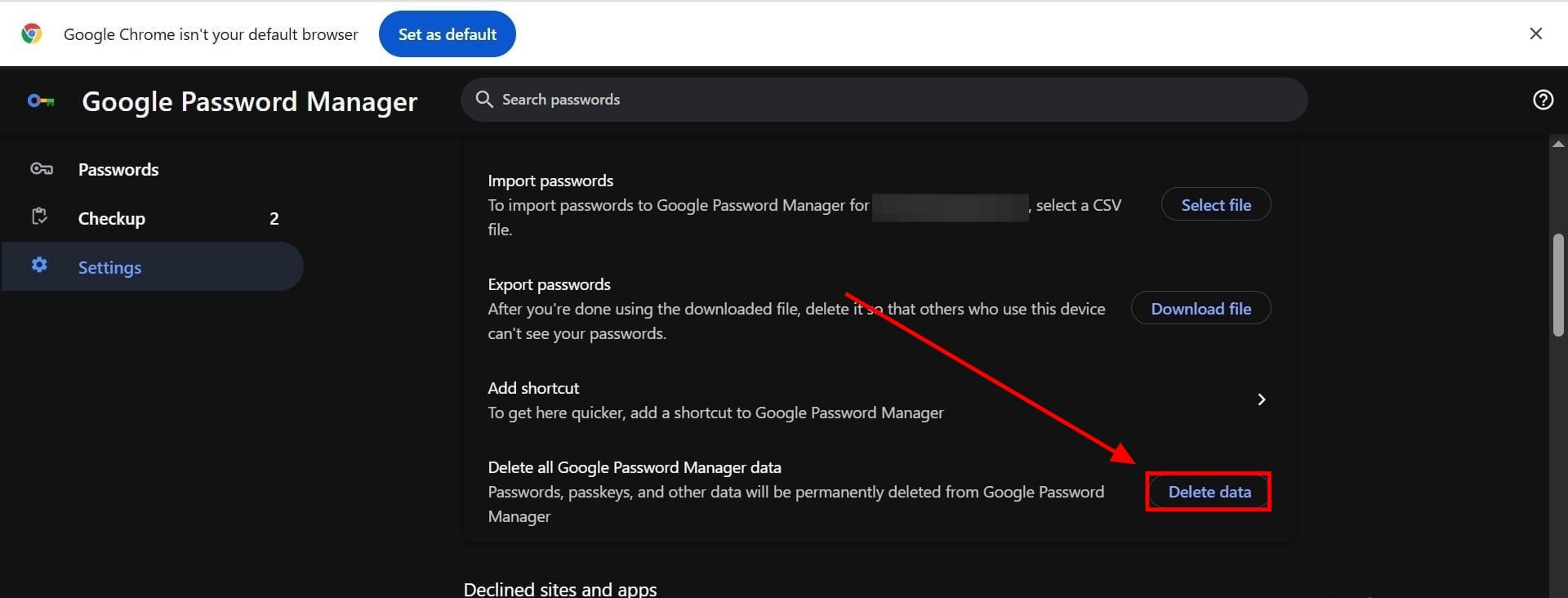
Task: Click the Import passwords heading
Action: pos(550,181)
